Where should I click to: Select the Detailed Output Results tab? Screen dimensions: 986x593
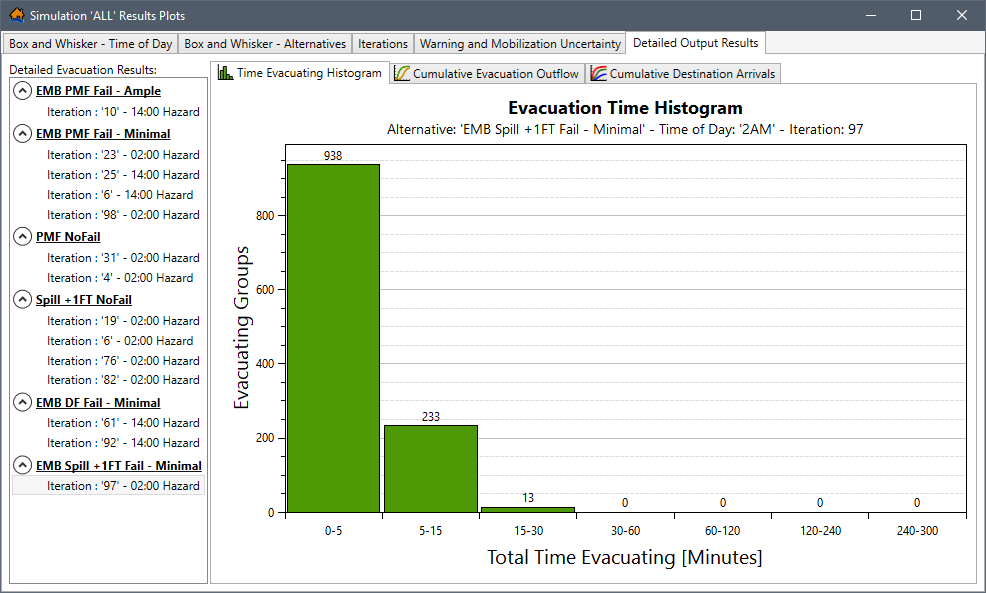point(695,43)
